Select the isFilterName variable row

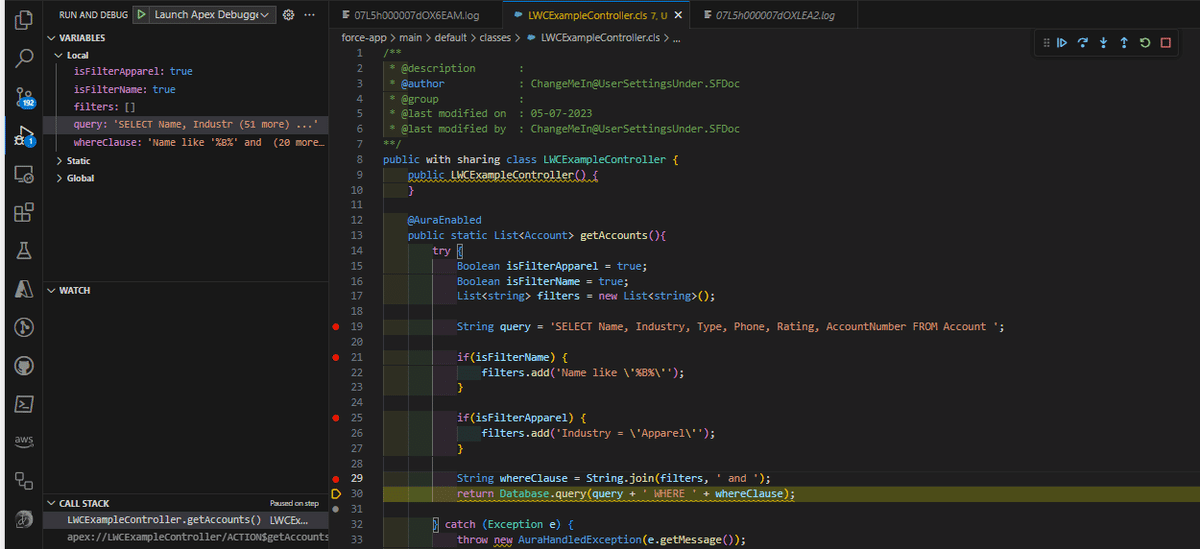tap(186, 90)
